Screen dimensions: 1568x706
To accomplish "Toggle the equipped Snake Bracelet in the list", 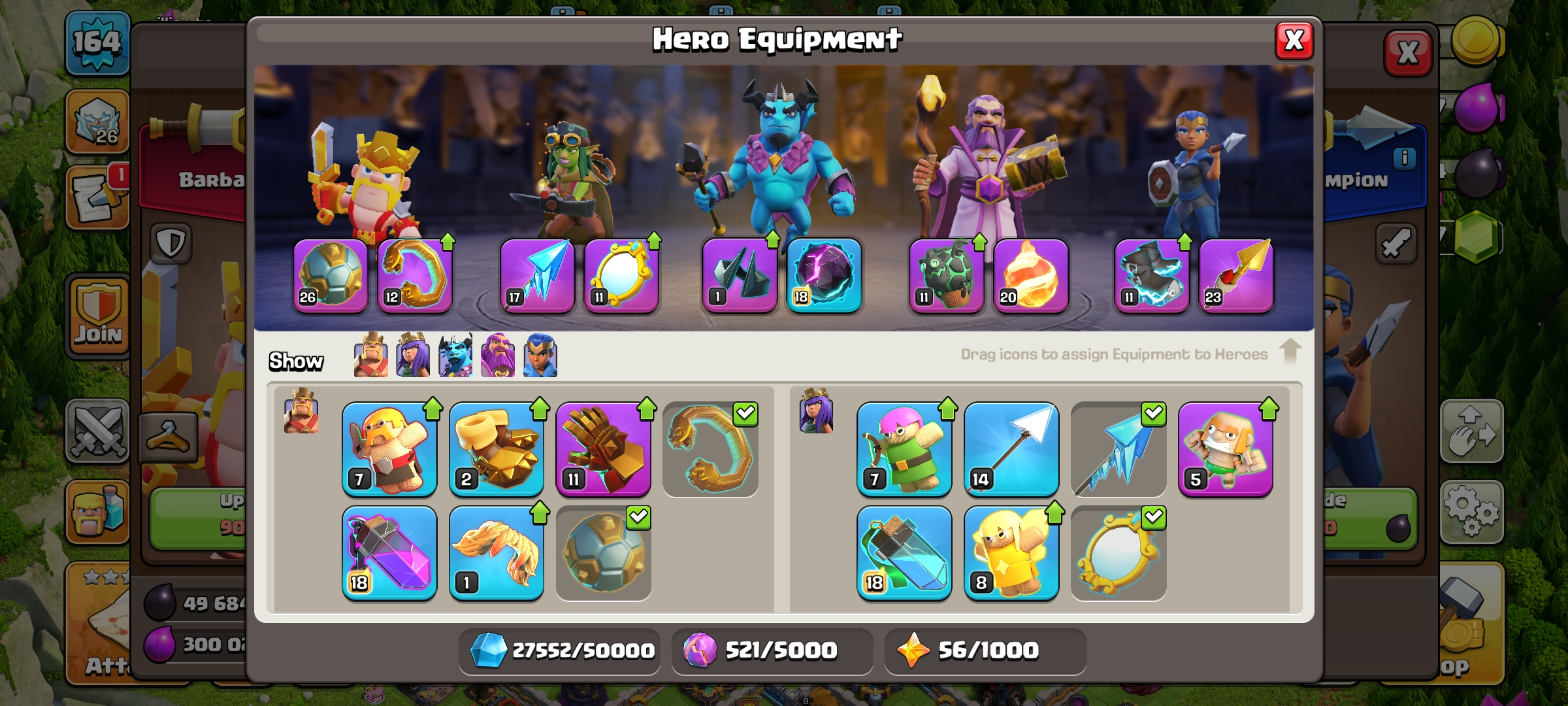I will (711, 449).
